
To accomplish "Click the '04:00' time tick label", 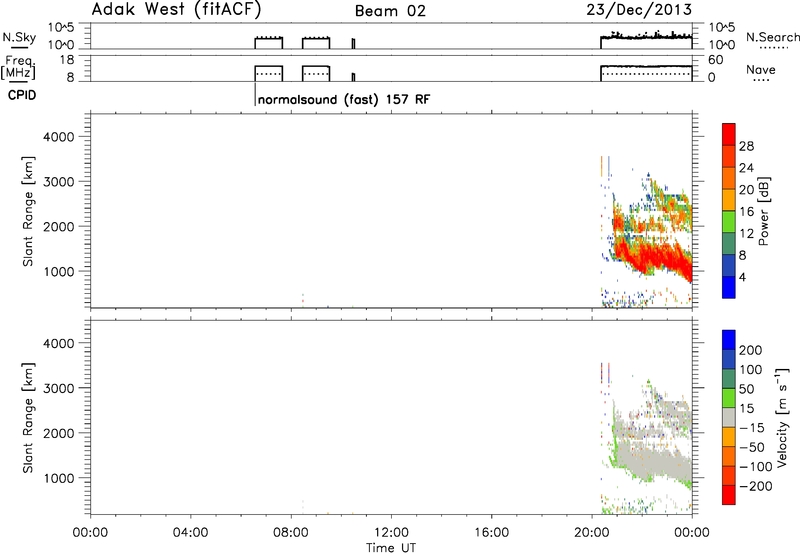I will coord(190,533).
